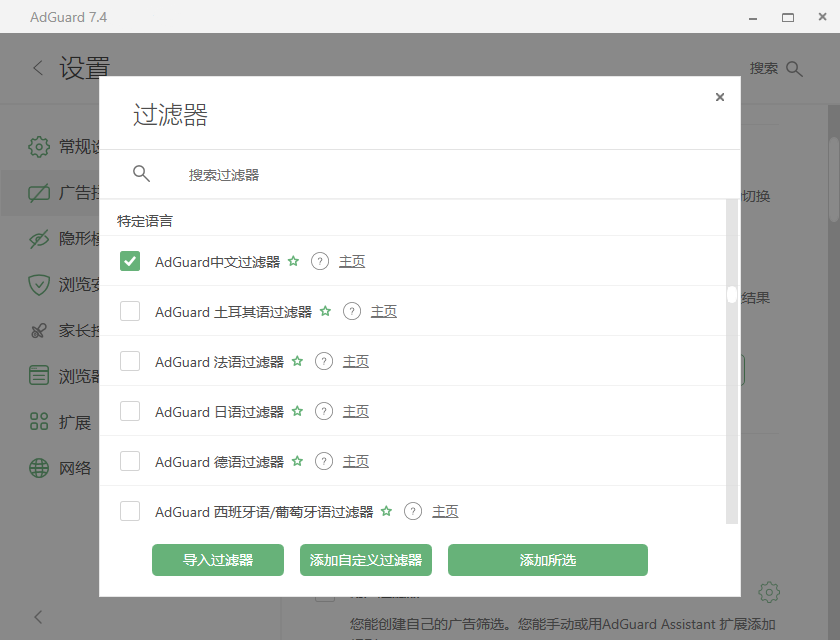The image size is (840, 640).
Task: Show help info for AdGuard 西班牙语/葡萄牙语过滤器
Action: click(x=412, y=511)
